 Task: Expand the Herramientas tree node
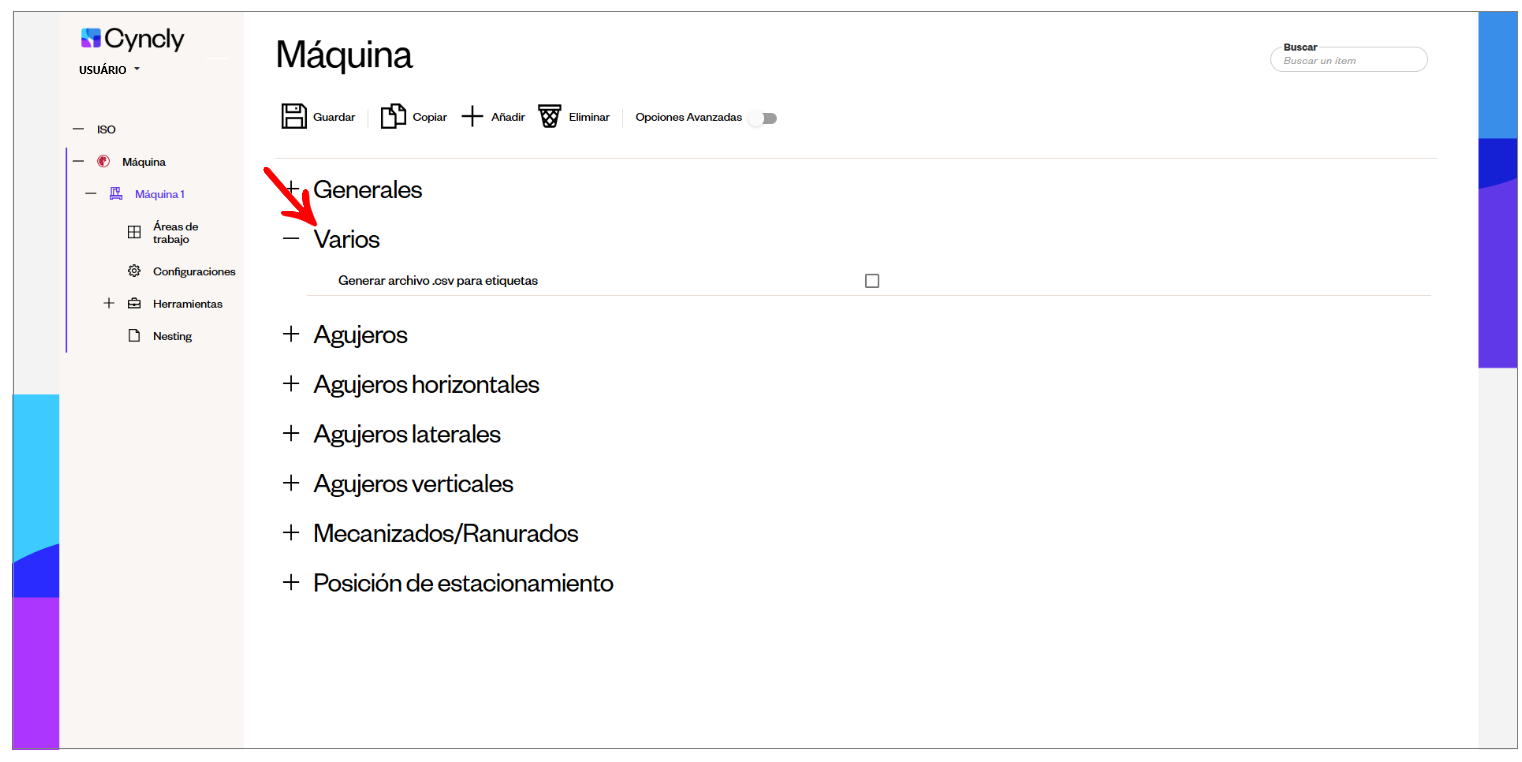click(109, 304)
